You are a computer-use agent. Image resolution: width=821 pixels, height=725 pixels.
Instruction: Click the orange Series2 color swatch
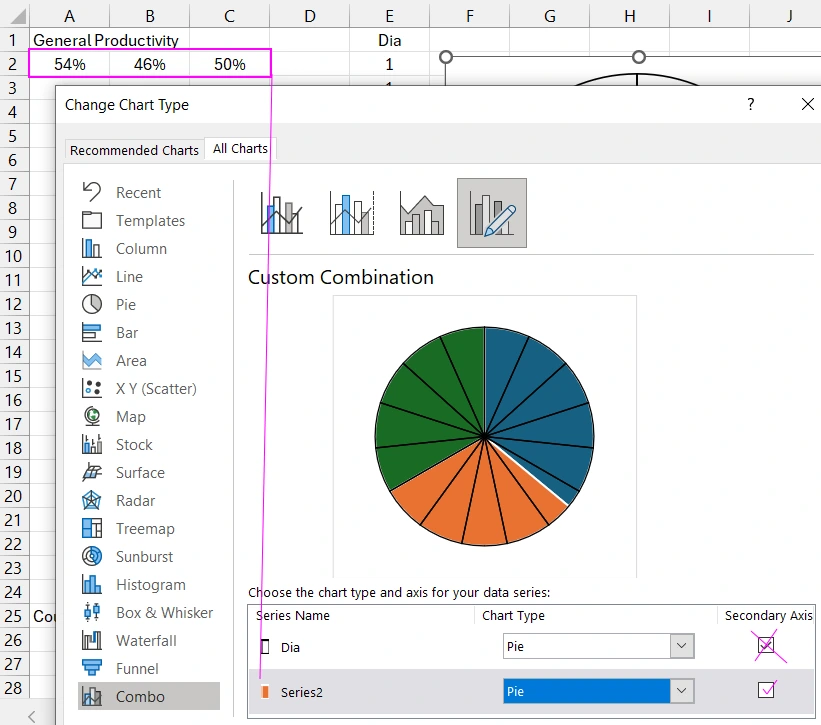pos(265,691)
